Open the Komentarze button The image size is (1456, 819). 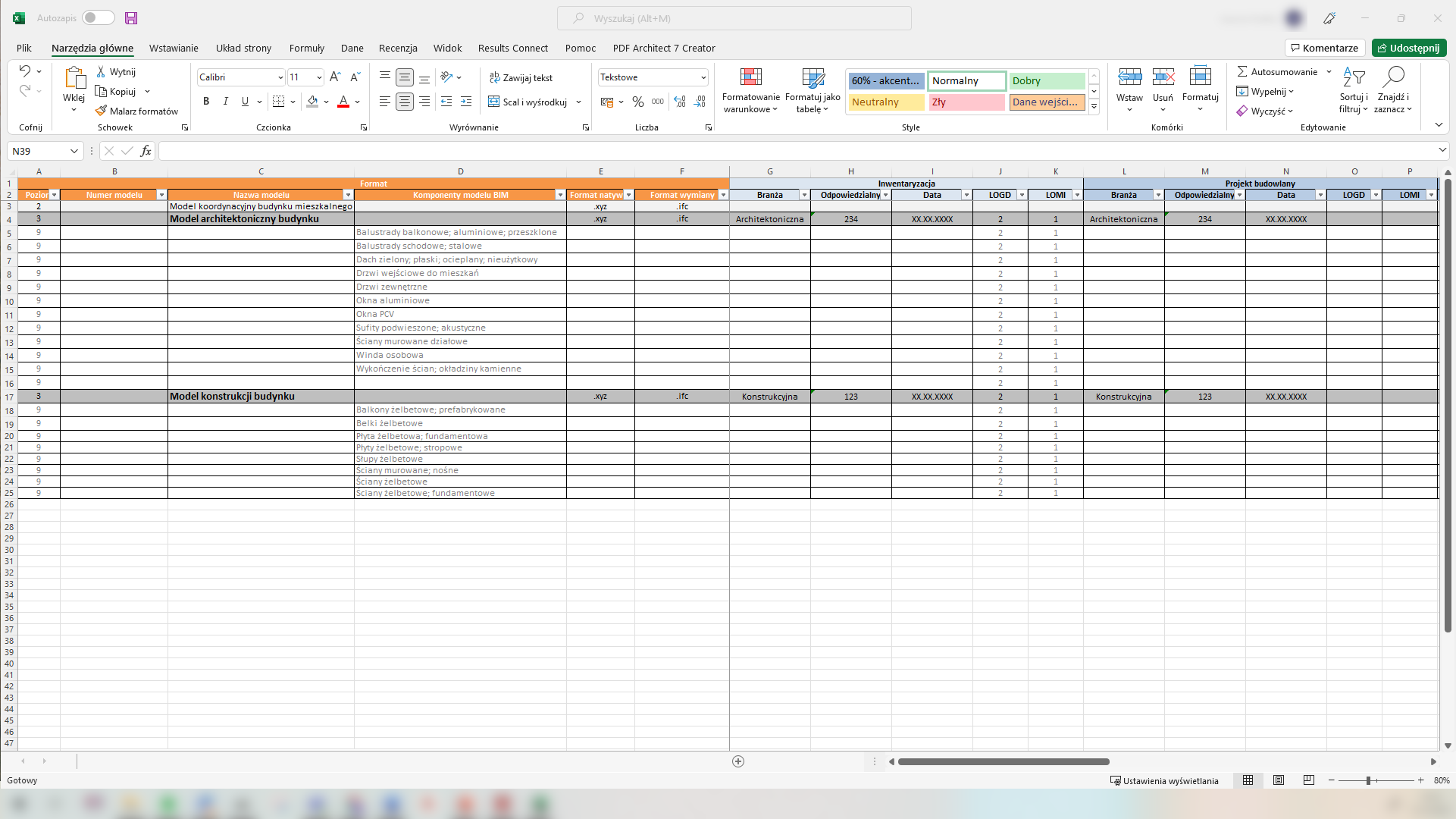1324,48
